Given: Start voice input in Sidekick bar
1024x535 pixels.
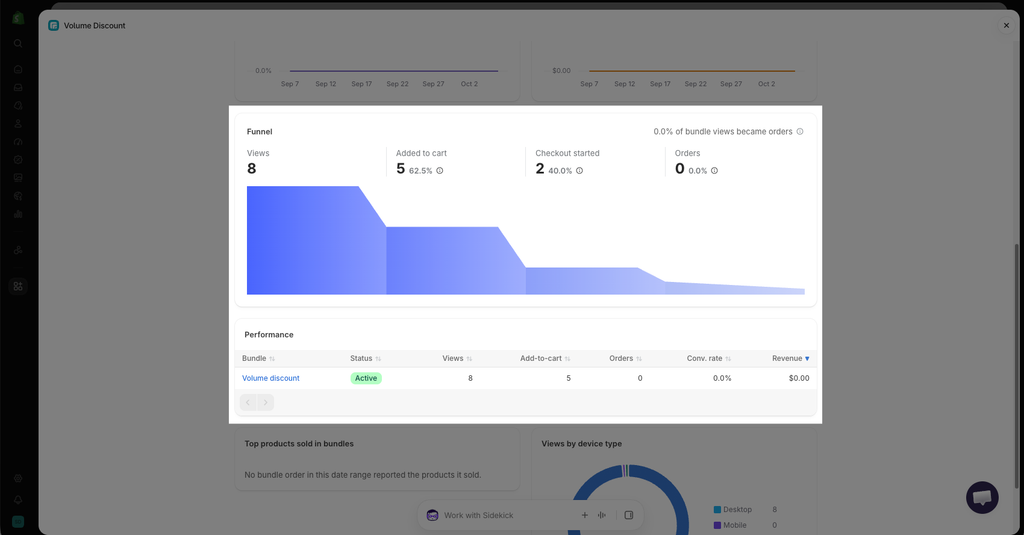Looking at the screenshot, I should click(602, 515).
